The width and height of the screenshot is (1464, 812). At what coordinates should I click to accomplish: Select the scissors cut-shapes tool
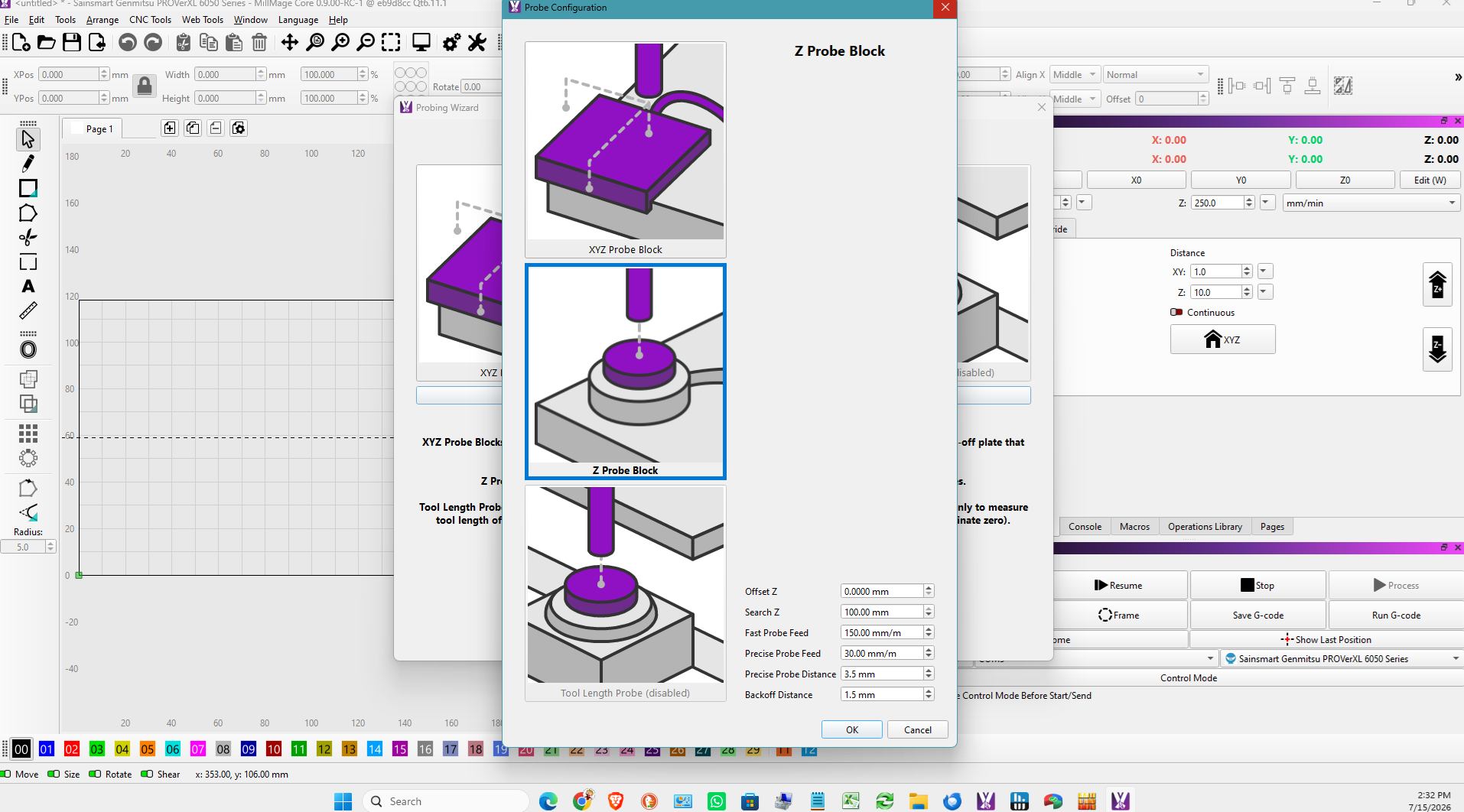click(x=28, y=238)
